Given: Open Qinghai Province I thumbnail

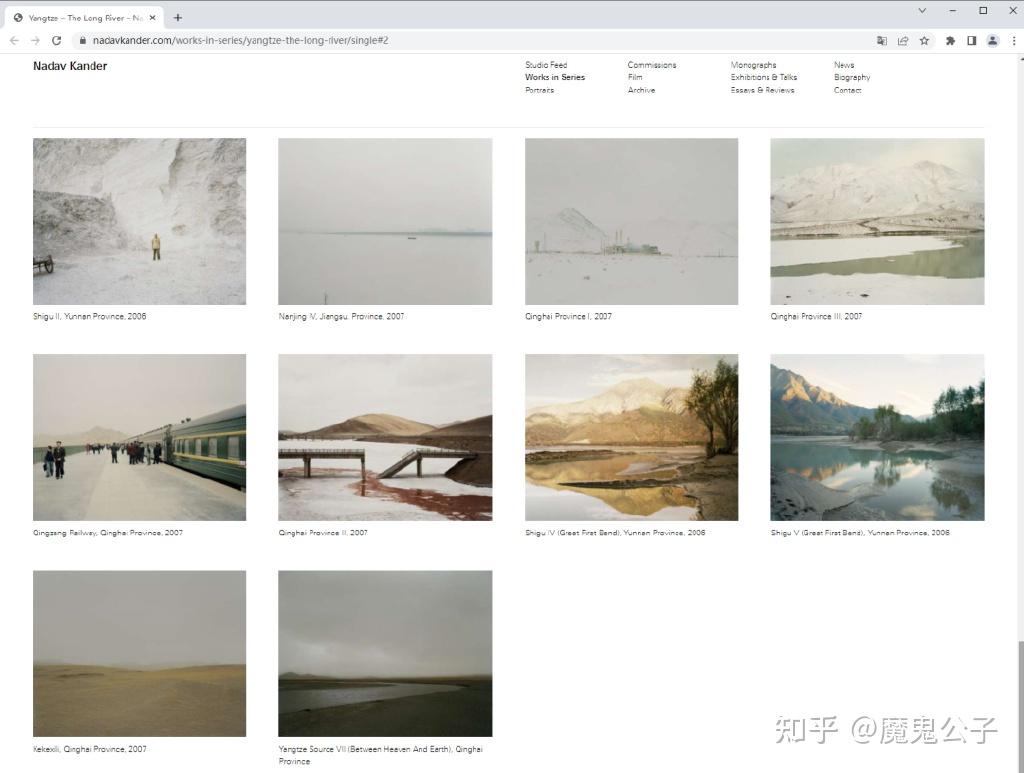Looking at the screenshot, I should (x=632, y=221).
